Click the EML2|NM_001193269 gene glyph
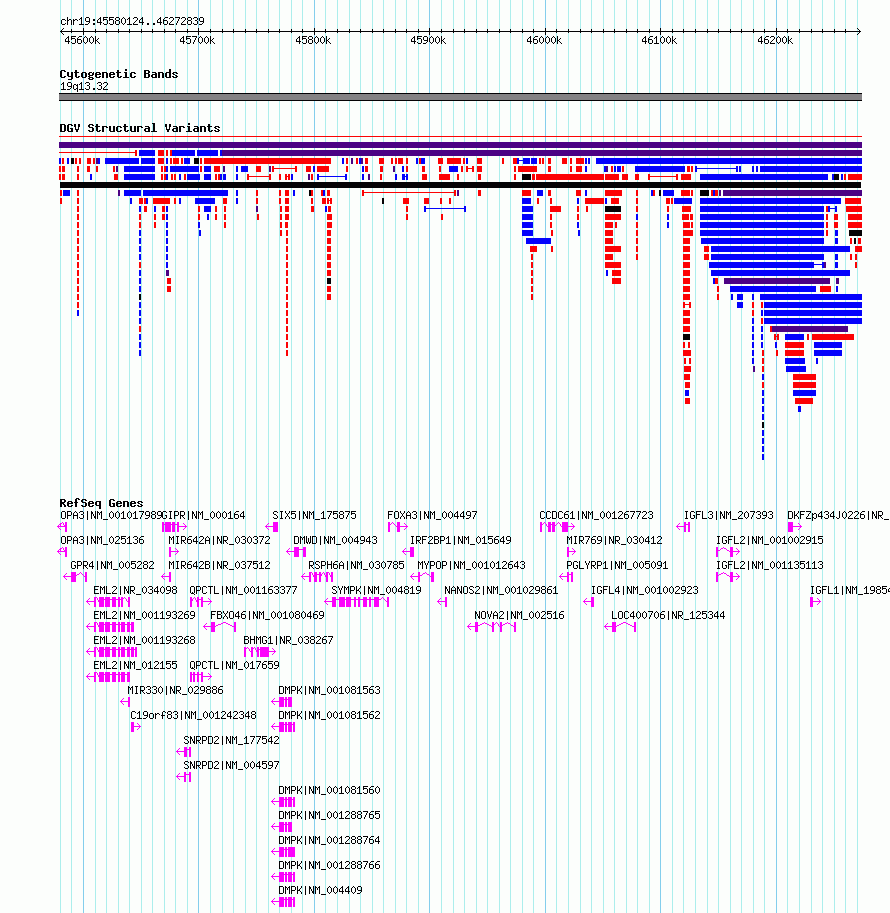This screenshot has width=890, height=913. tap(111, 627)
